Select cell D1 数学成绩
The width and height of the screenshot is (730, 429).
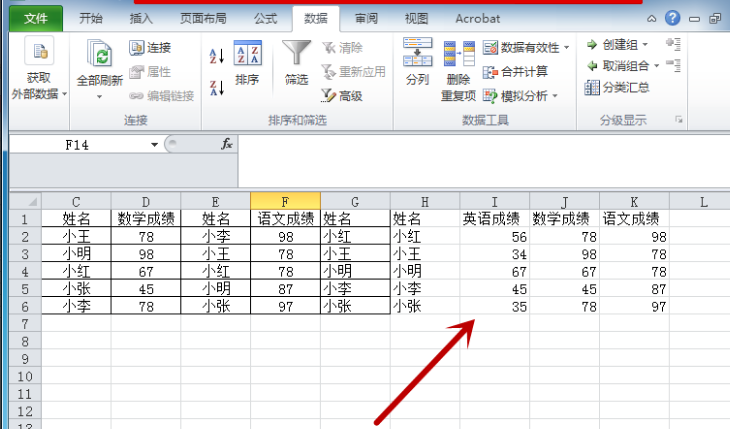pos(146,218)
